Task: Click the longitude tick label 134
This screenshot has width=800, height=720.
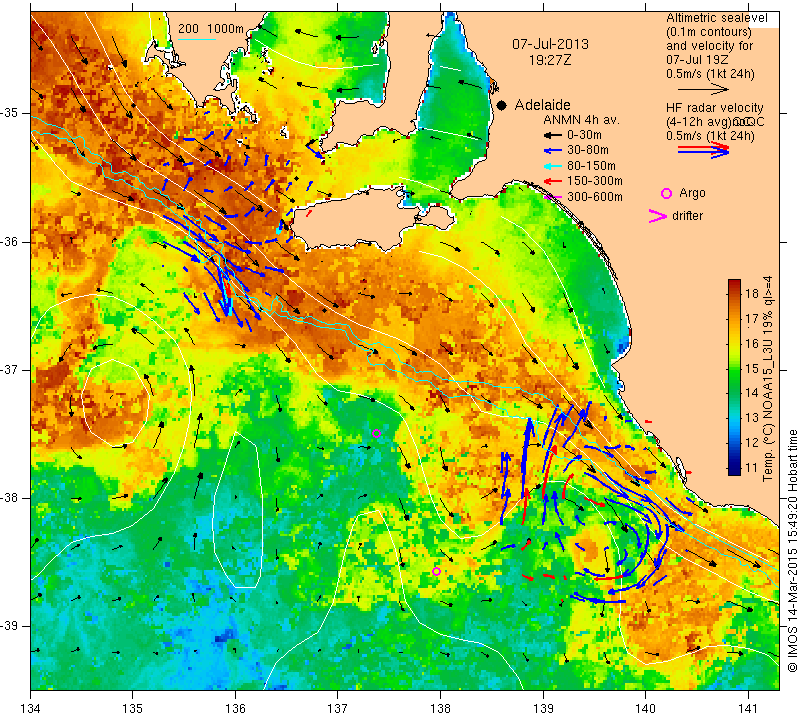Action: [x=30, y=709]
